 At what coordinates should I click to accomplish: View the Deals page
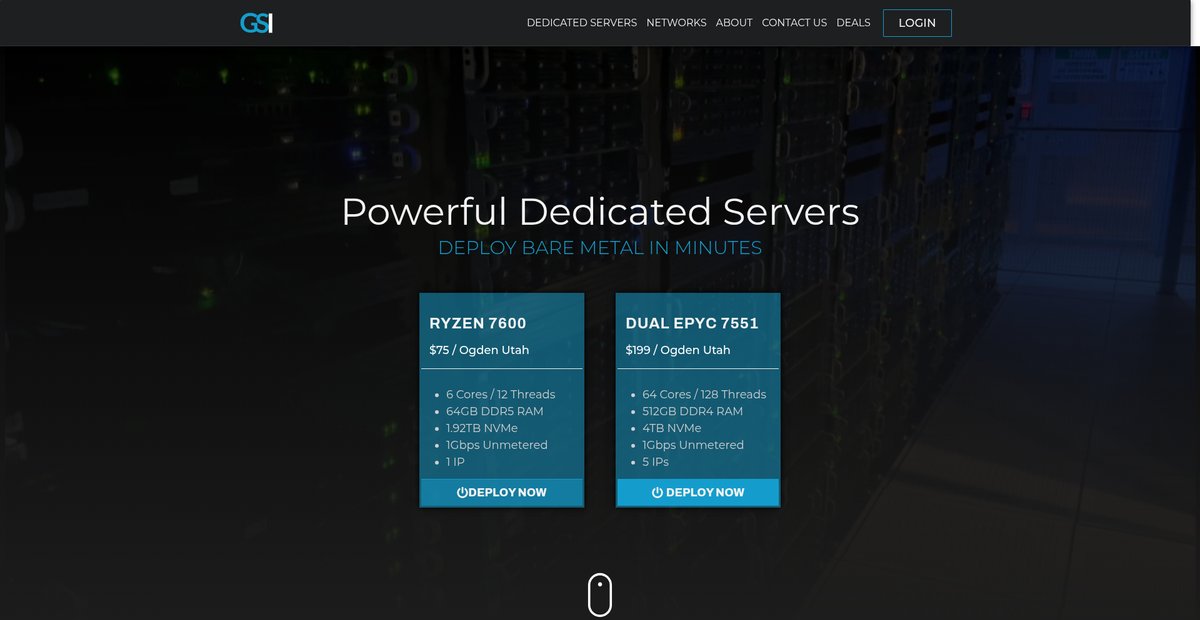(x=853, y=22)
